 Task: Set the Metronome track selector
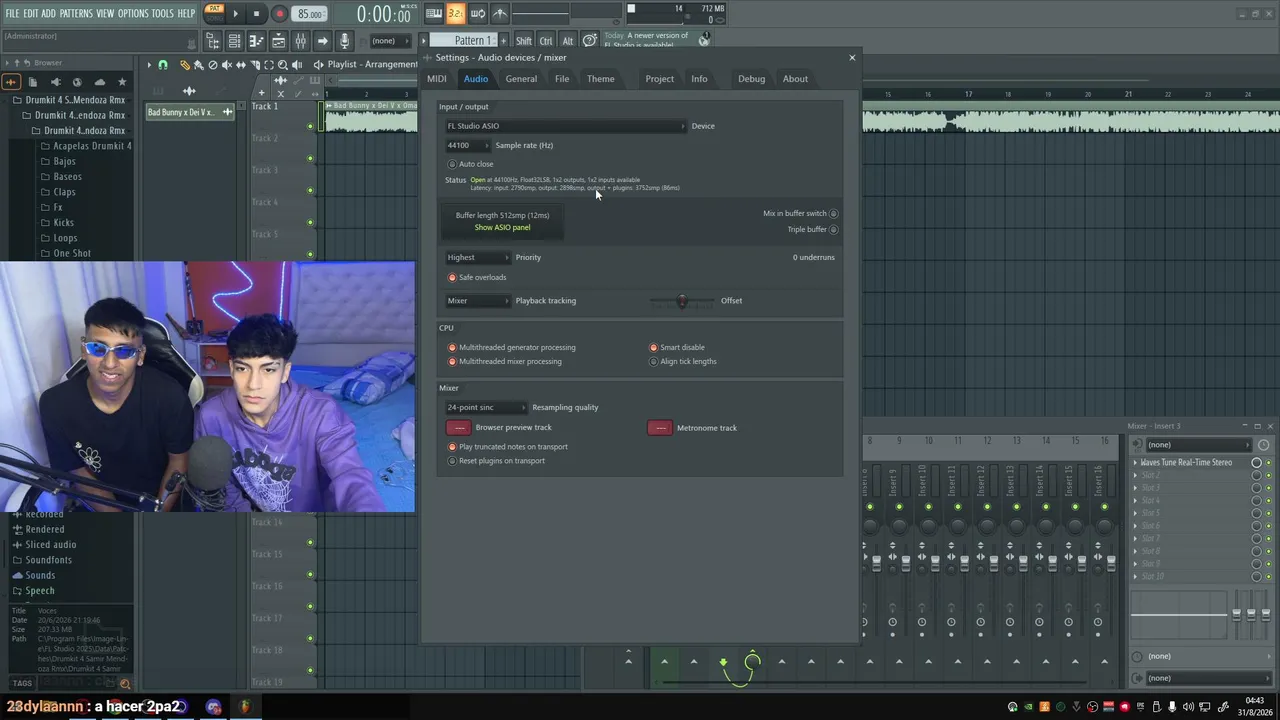click(x=660, y=428)
